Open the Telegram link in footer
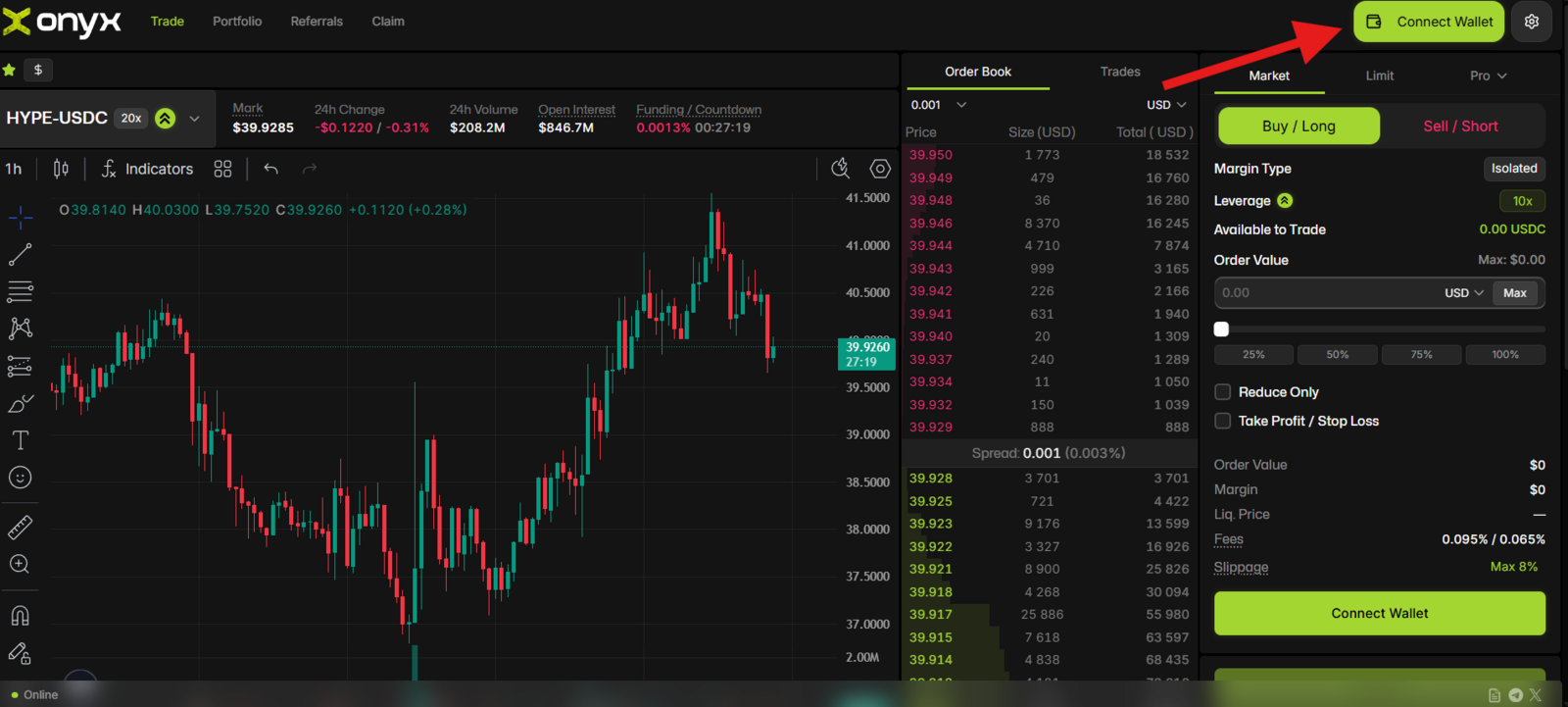1568x707 pixels. pyautogui.click(x=1516, y=695)
